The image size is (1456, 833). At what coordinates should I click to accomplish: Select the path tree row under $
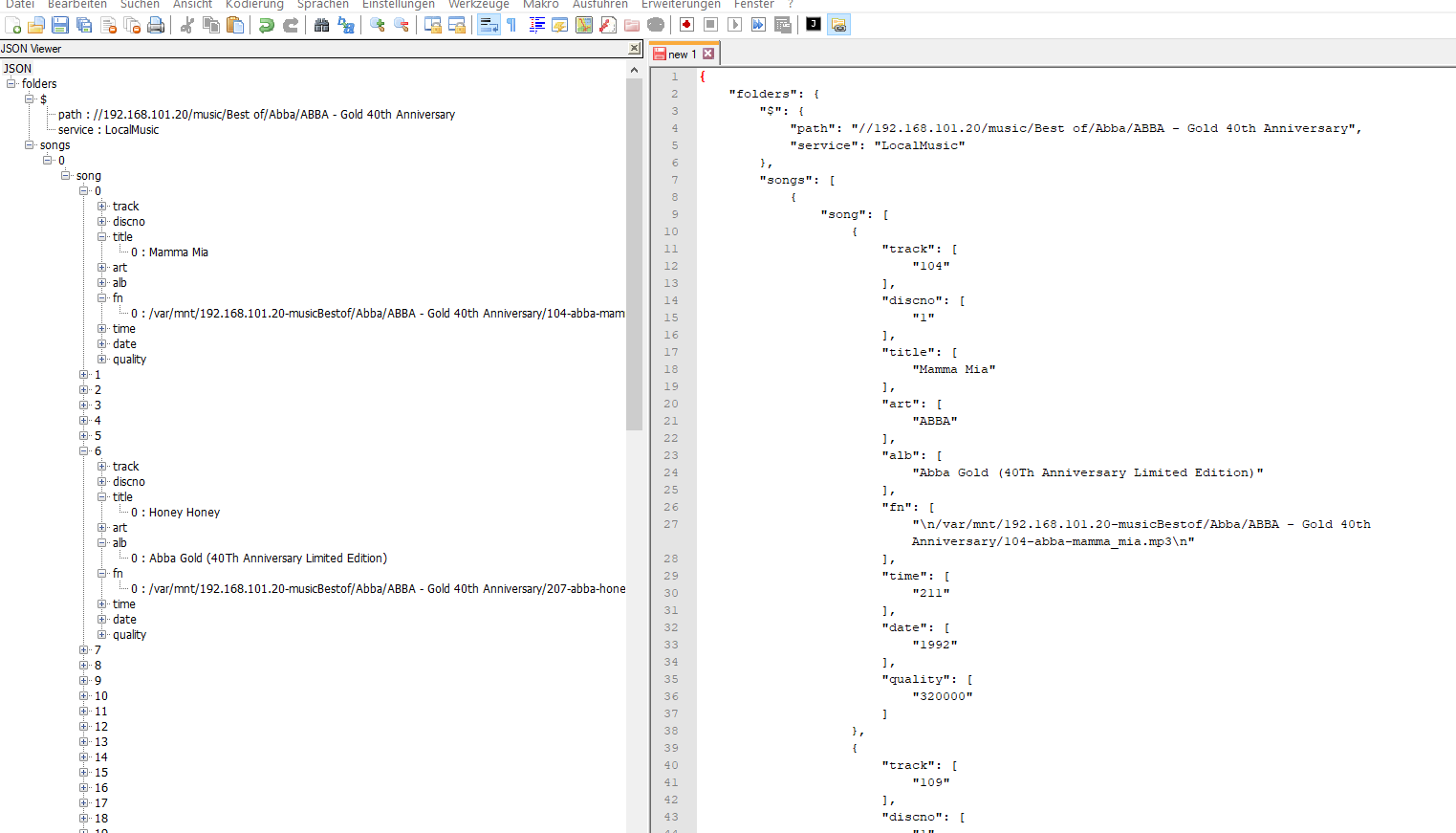[x=256, y=115]
